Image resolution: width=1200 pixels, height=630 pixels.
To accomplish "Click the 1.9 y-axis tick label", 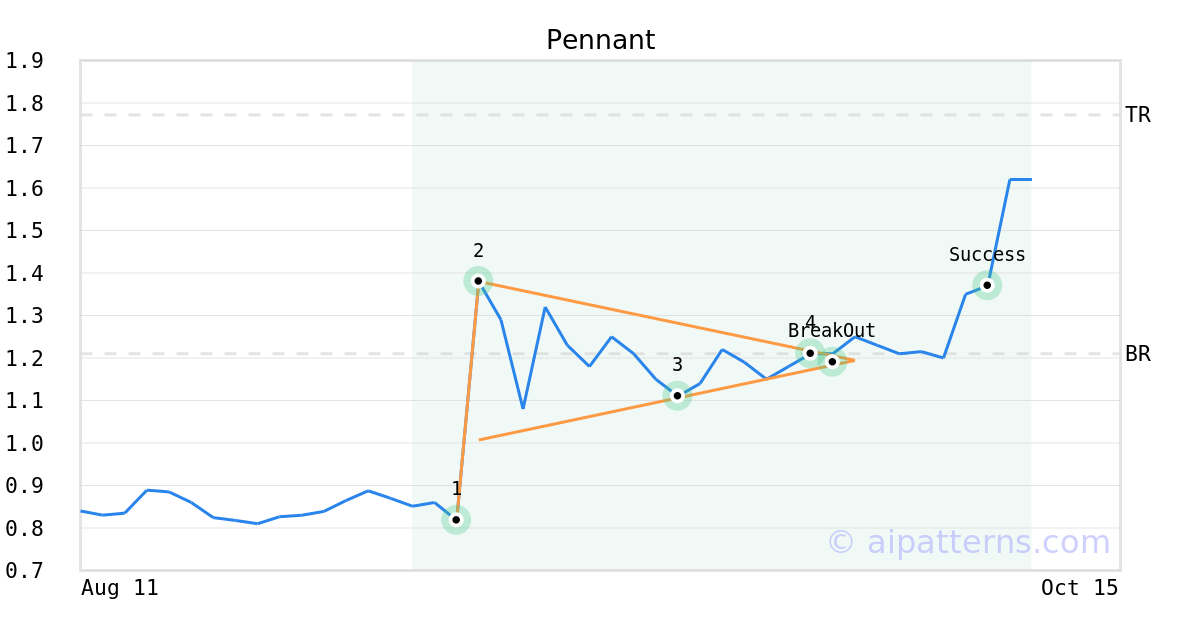I will coord(24,61).
